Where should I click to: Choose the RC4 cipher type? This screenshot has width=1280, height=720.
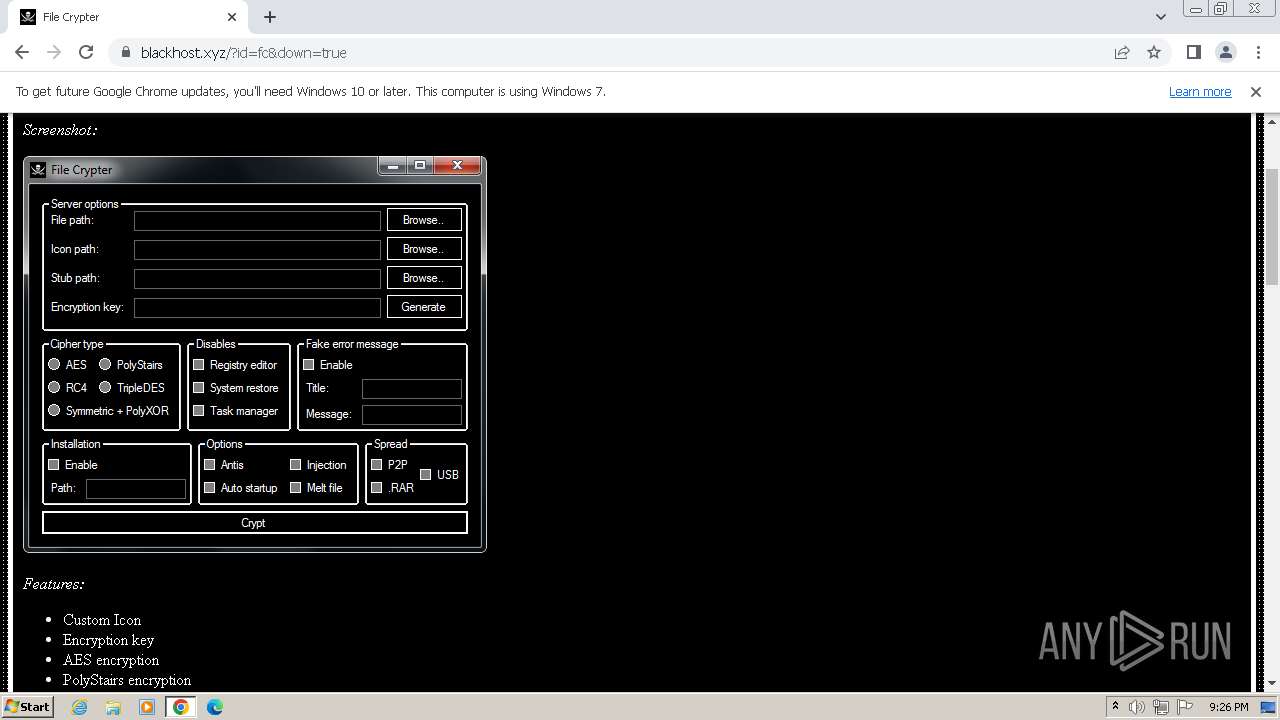pos(55,388)
